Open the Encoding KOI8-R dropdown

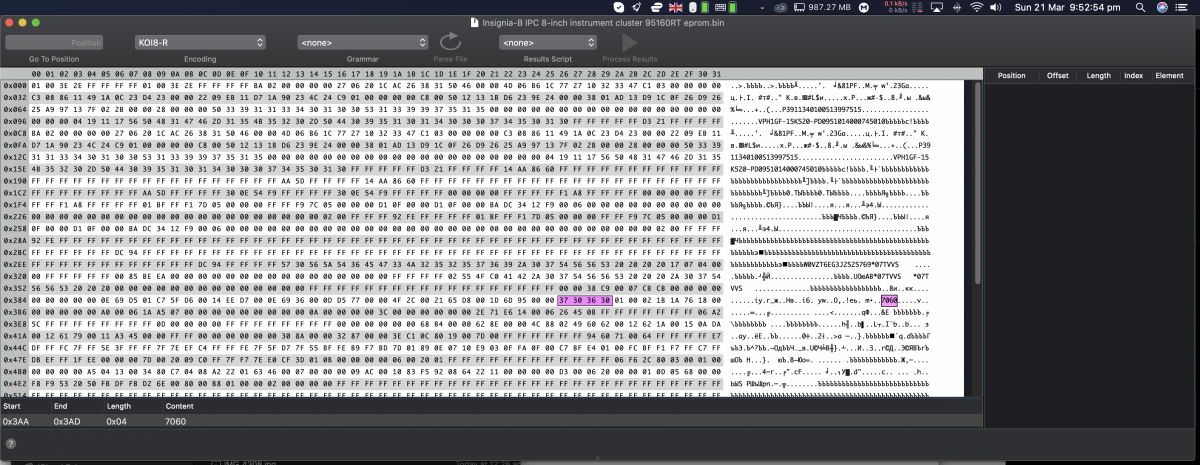pos(200,43)
